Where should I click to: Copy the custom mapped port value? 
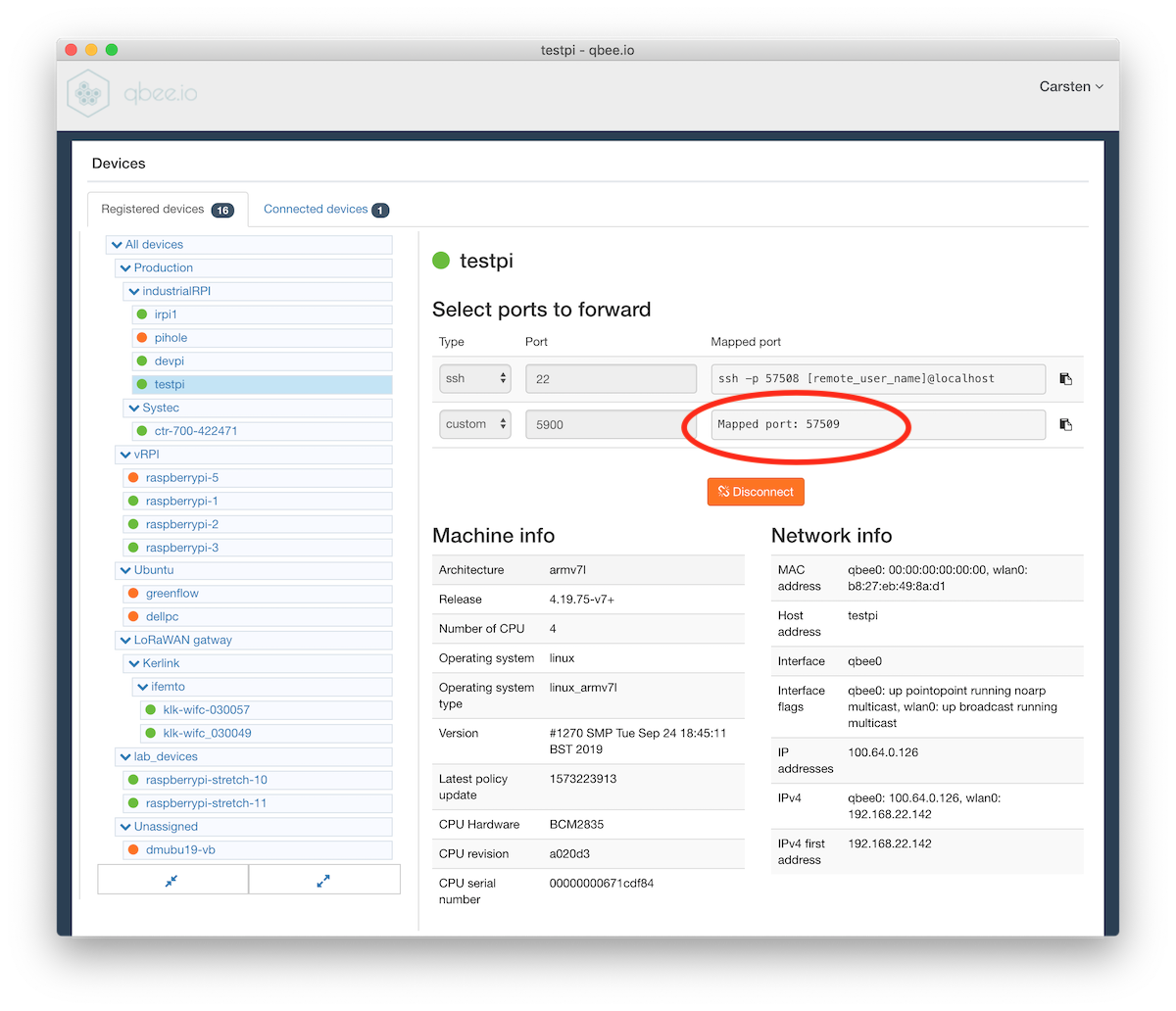pyautogui.click(x=1066, y=425)
